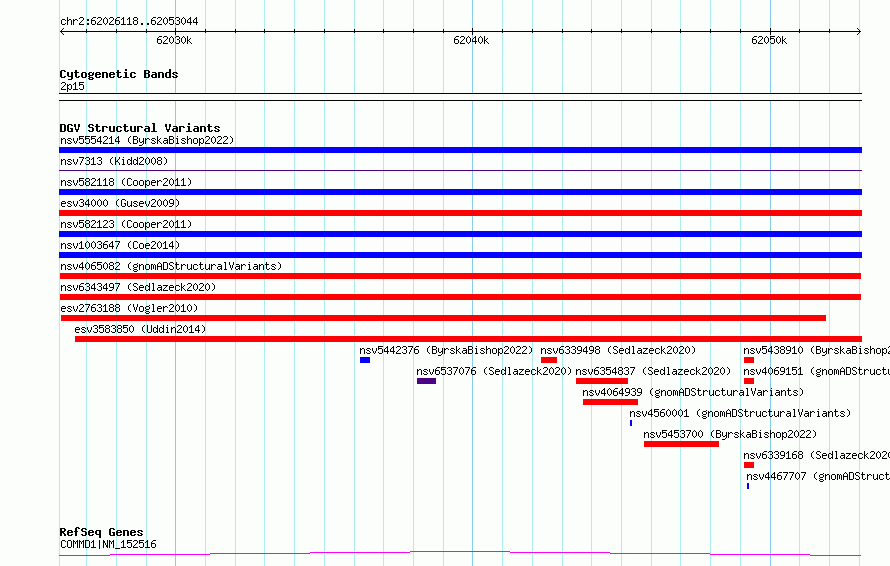Click the 62030k ruler tick label
890x566 pixels.
174,41
